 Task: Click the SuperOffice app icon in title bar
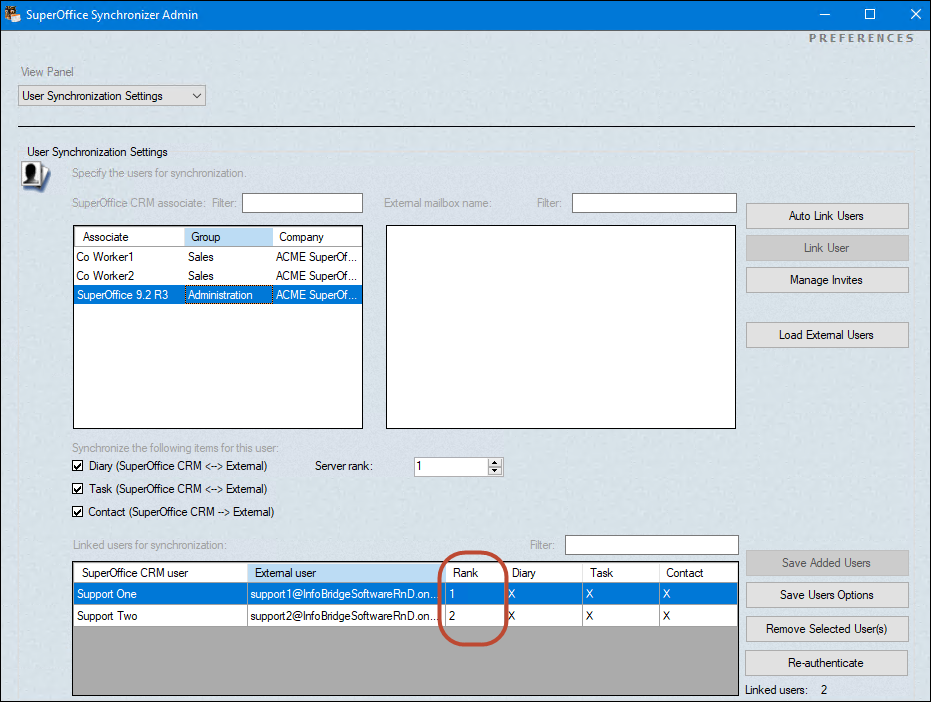[12, 14]
